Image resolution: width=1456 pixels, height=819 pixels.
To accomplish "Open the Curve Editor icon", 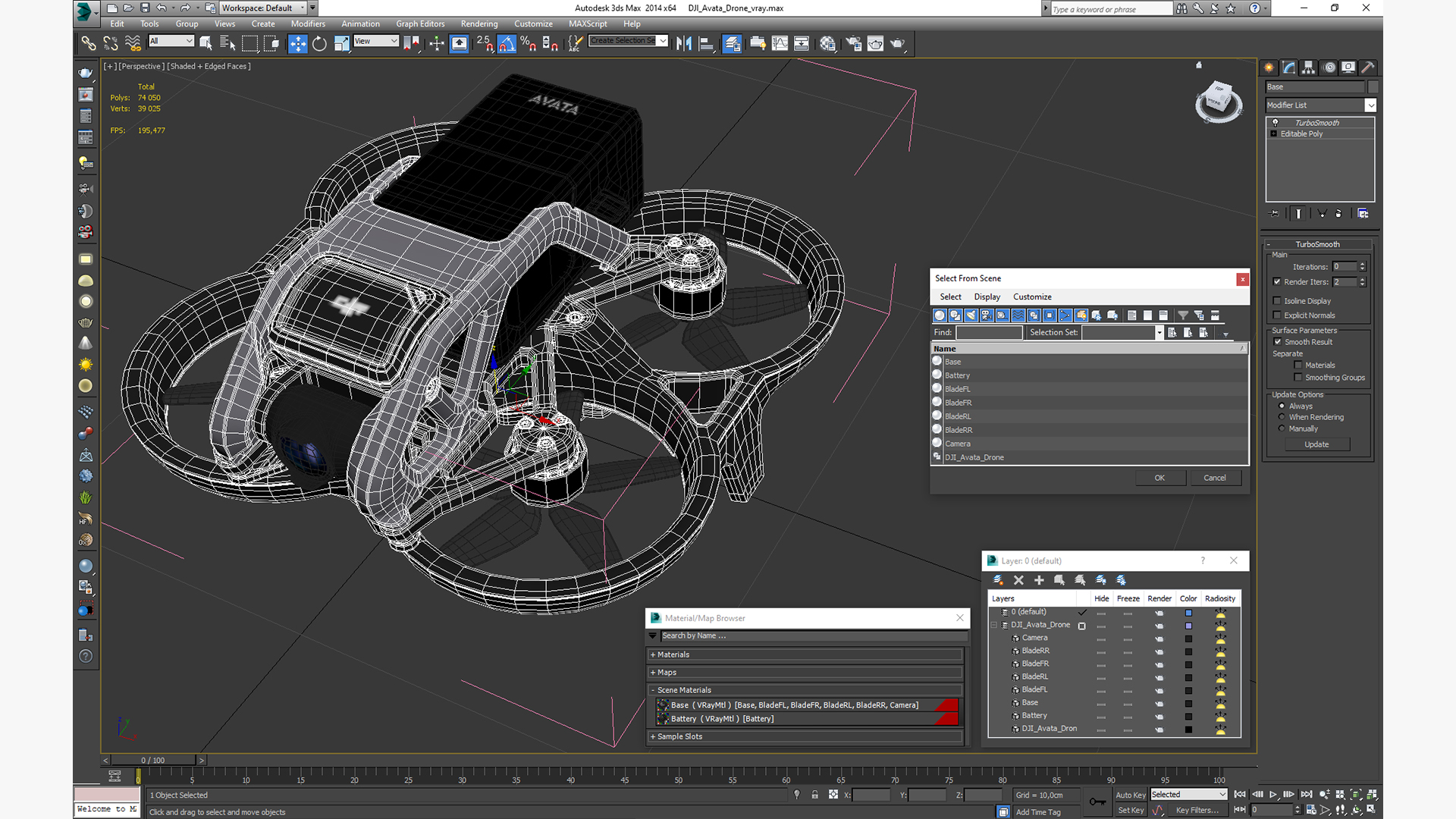I will click(x=780, y=43).
